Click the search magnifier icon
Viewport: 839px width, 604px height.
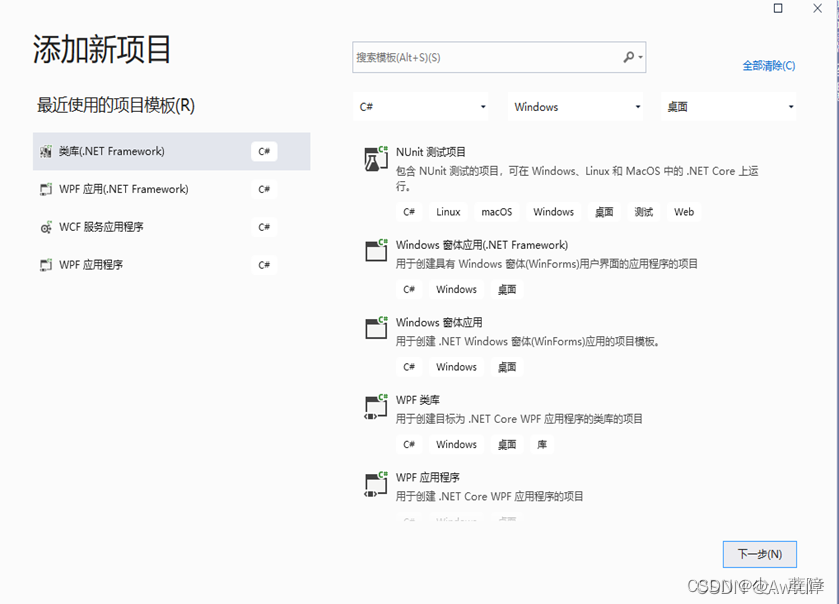coord(628,57)
